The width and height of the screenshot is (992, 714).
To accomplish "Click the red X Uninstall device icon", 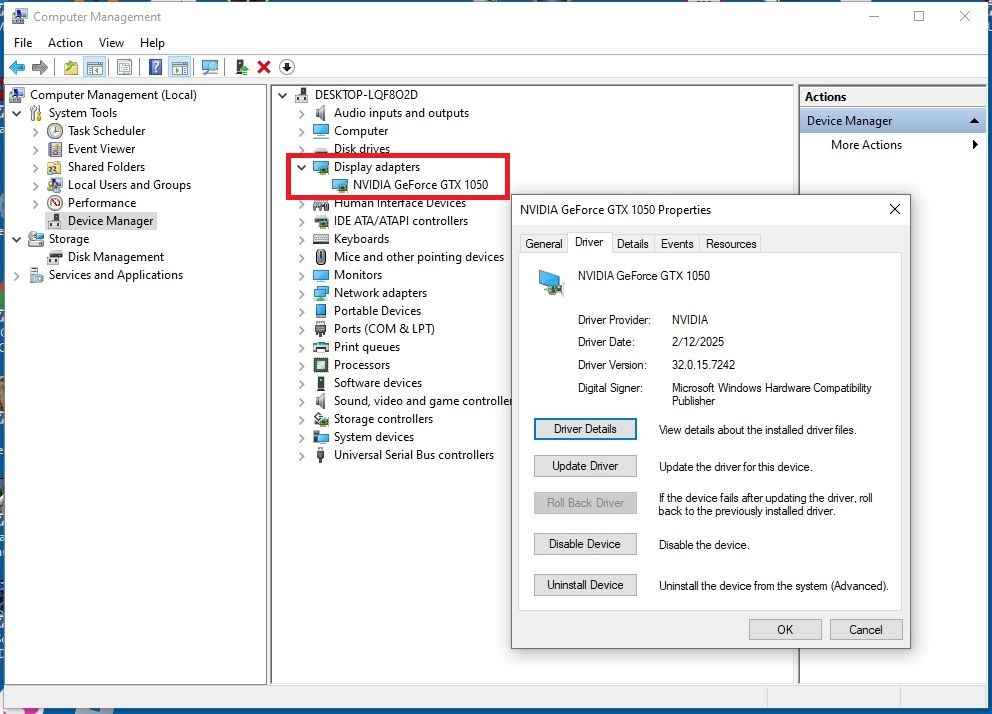I will (264, 67).
